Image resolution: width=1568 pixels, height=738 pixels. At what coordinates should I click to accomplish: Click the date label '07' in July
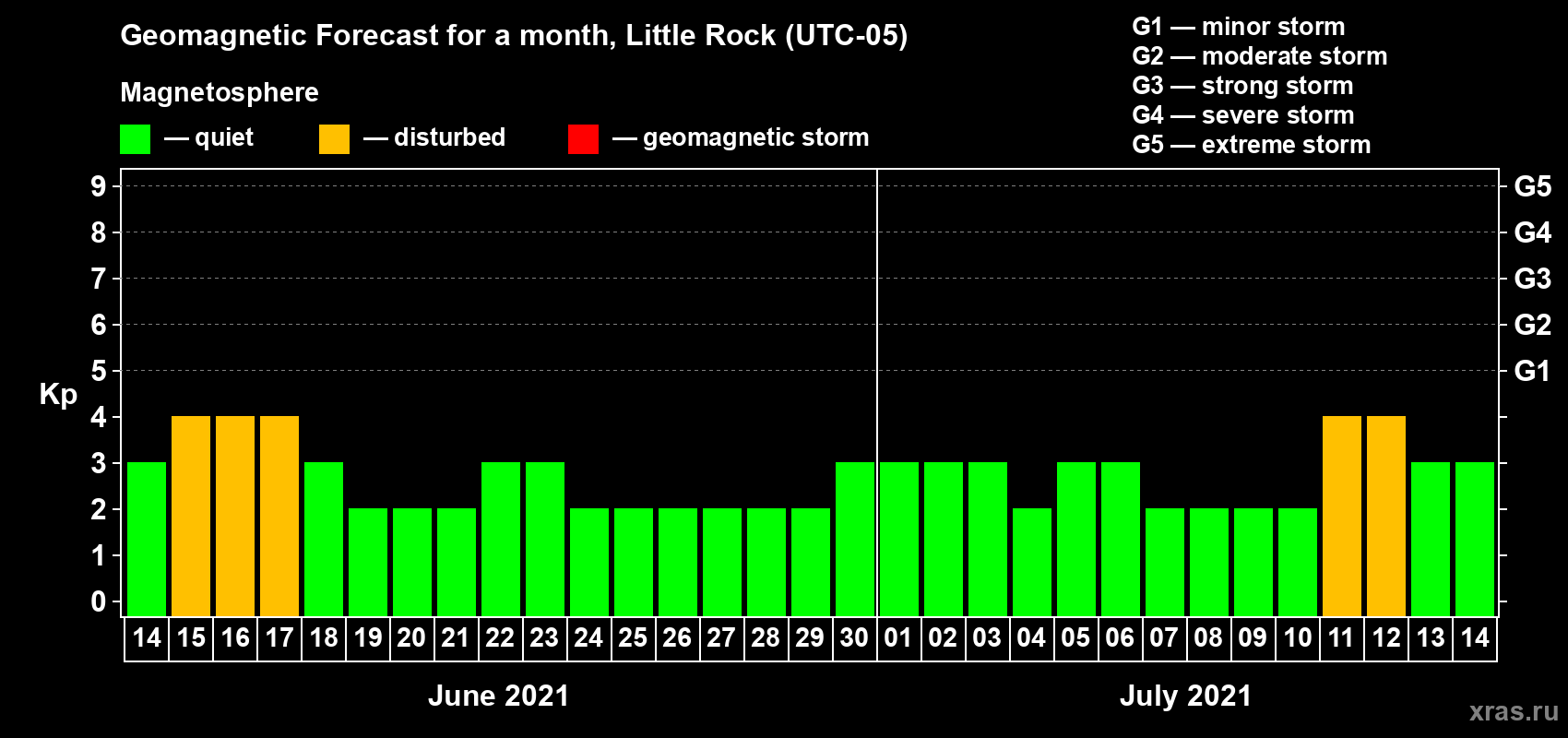[1164, 637]
